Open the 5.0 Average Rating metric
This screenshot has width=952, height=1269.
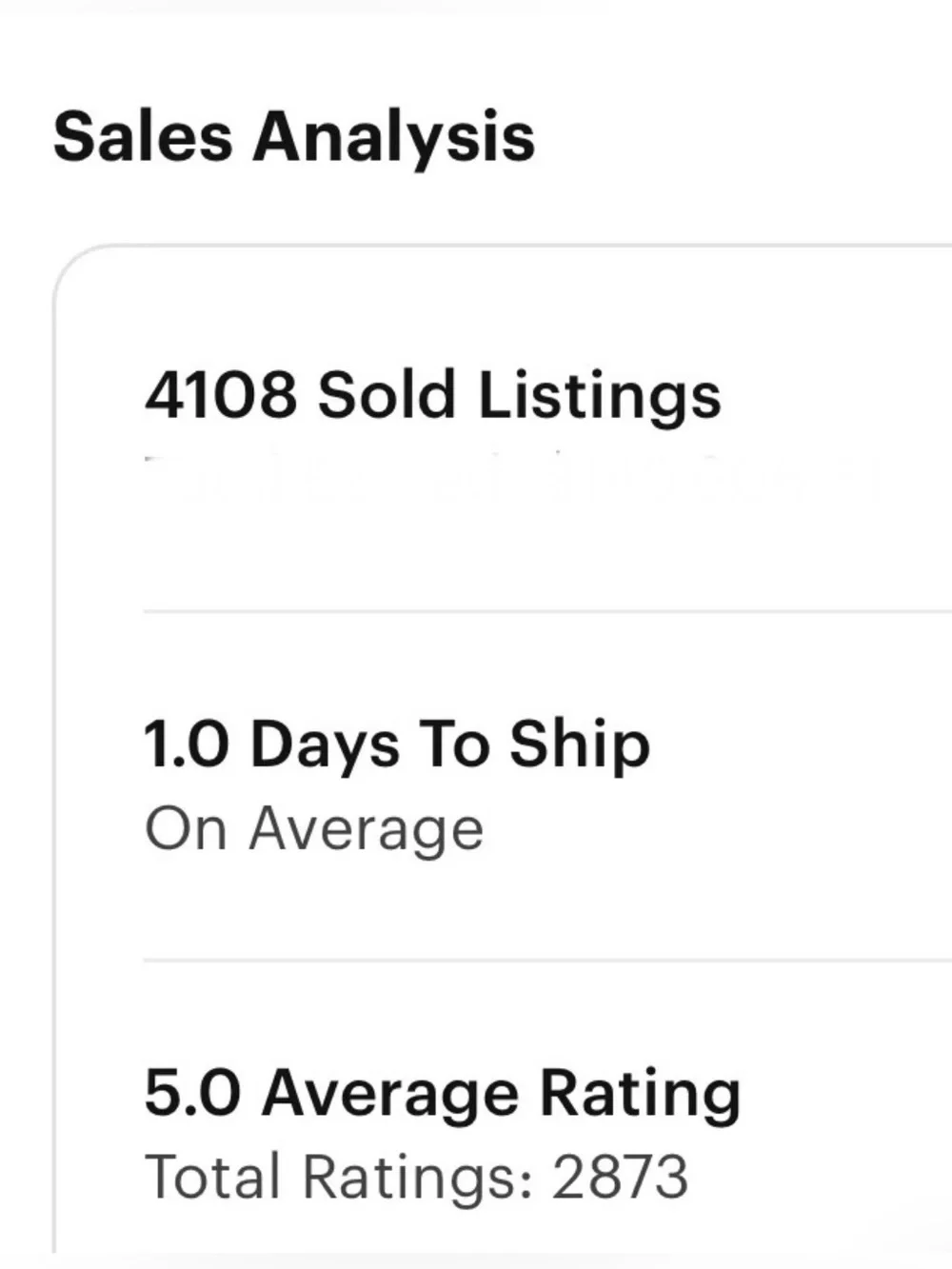pyautogui.click(x=443, y=1092)
